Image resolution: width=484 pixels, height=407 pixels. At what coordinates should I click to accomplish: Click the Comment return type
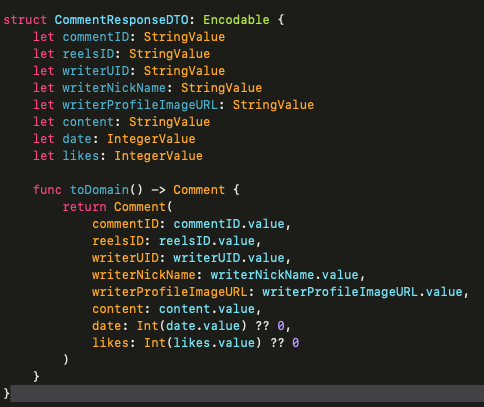(199, 190)
